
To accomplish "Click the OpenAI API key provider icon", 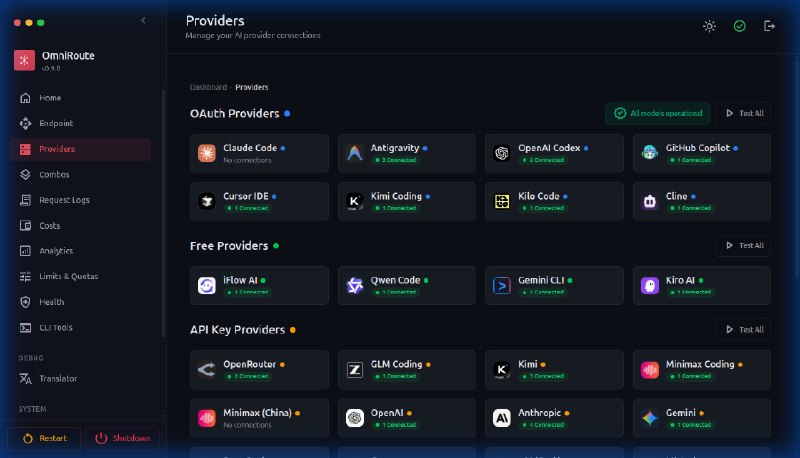I will pos(355,418).
